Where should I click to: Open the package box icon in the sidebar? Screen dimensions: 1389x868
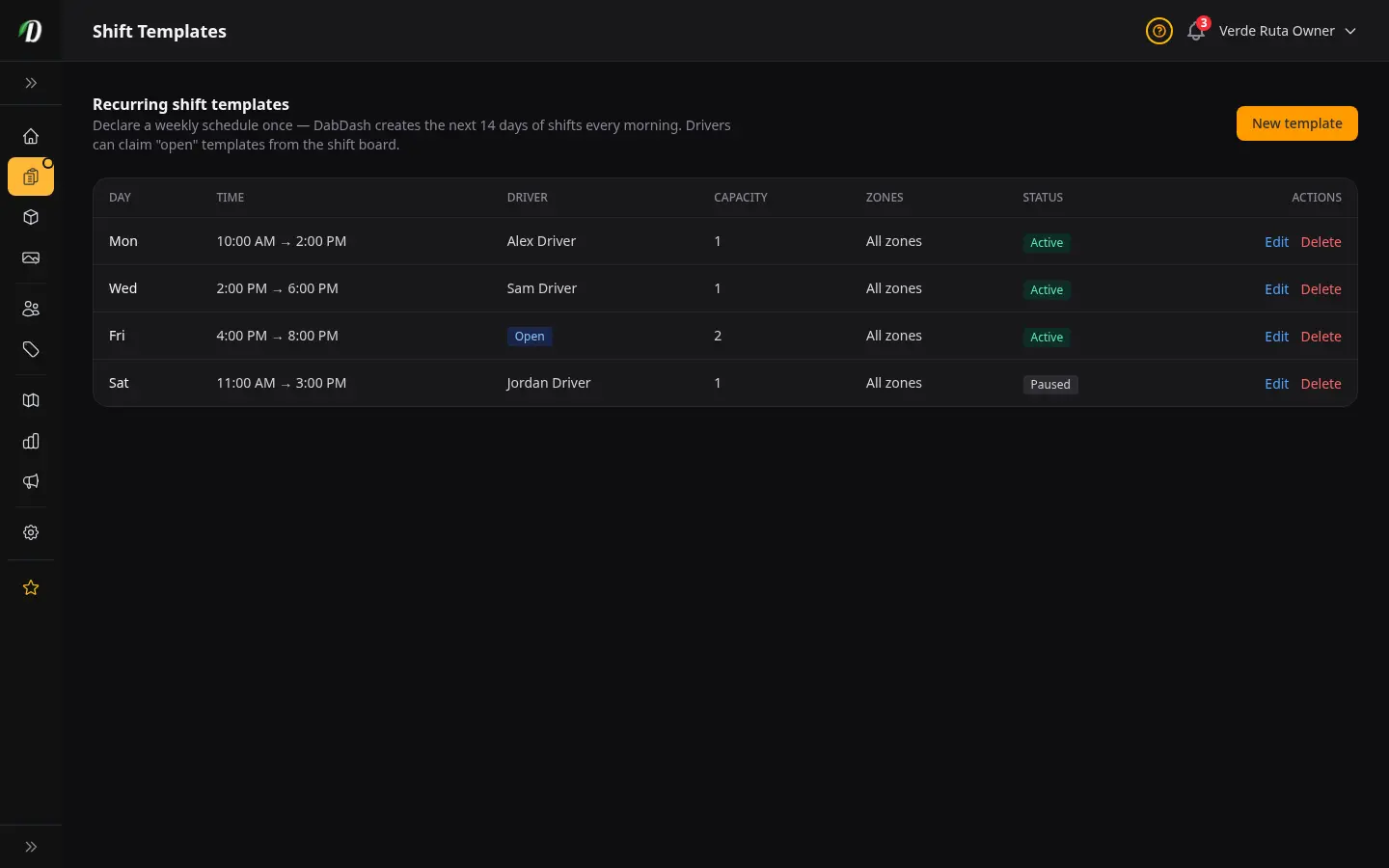pos(31,217)
